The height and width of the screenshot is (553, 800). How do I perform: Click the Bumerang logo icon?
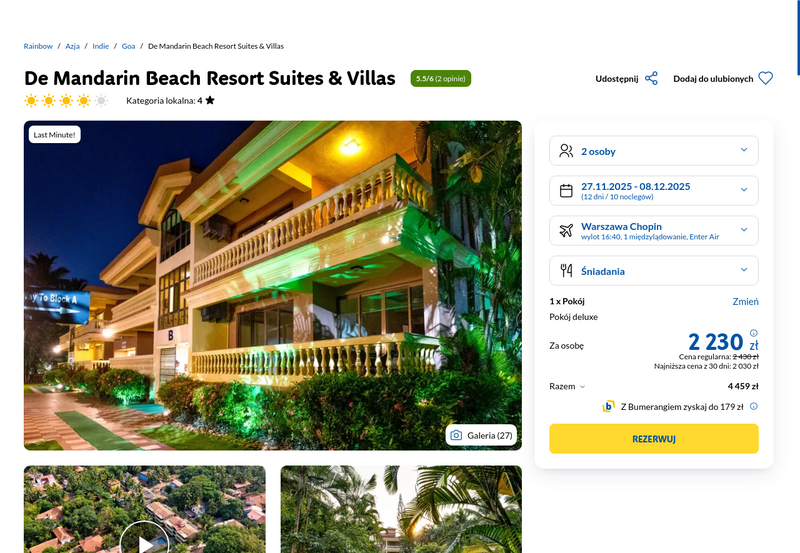tap(608, 407)
